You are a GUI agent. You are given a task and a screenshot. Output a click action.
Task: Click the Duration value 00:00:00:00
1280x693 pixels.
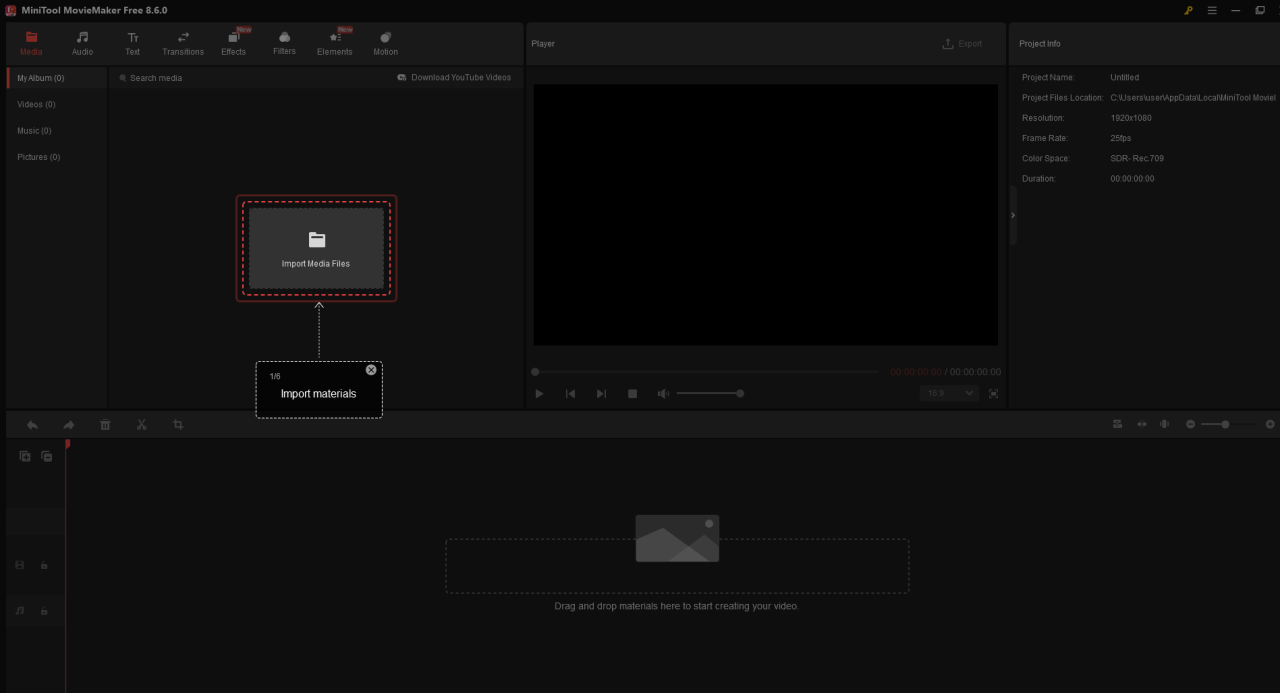pos(1132,179)
